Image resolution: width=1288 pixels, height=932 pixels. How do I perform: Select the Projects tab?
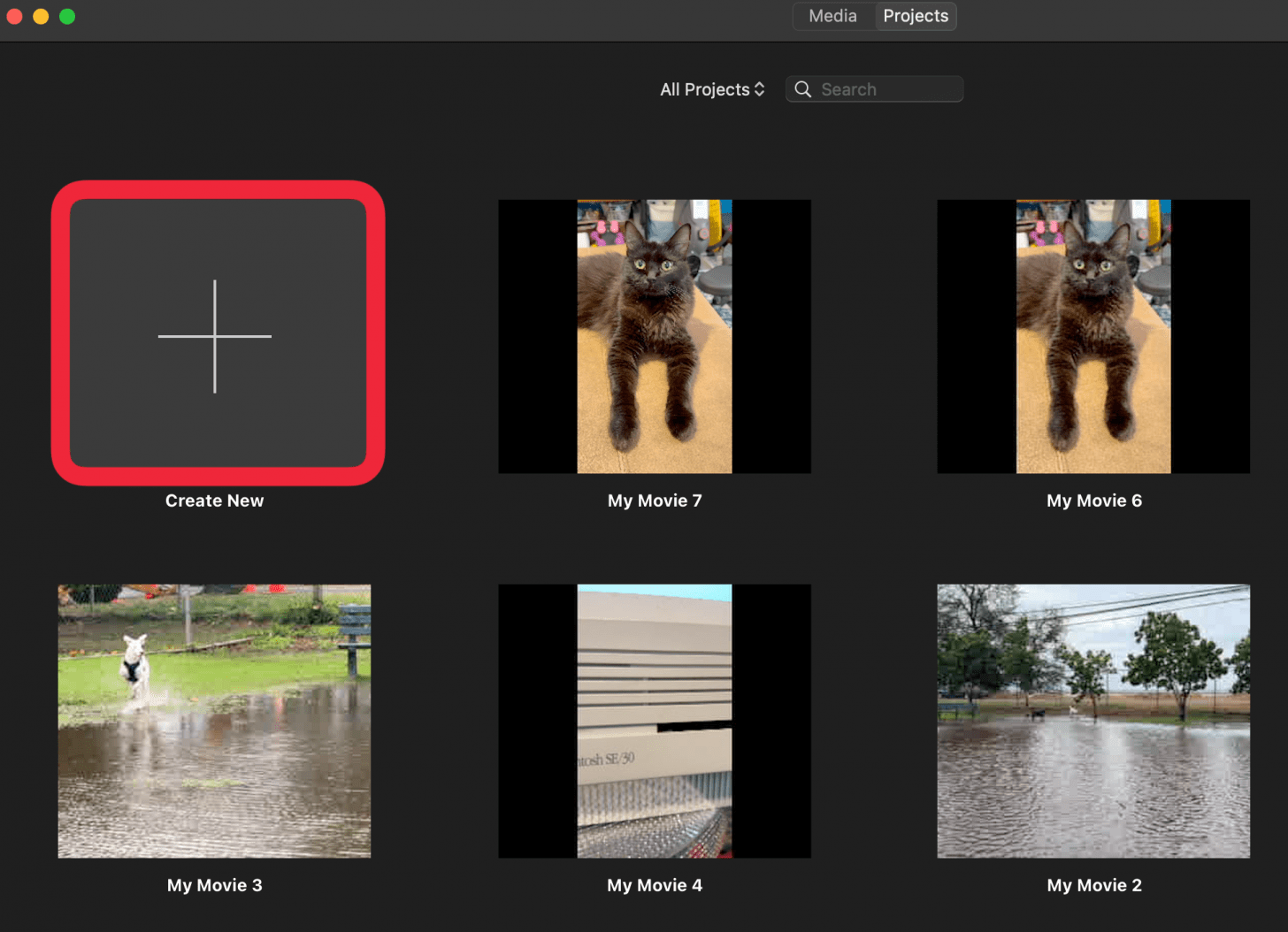[916, 16]
